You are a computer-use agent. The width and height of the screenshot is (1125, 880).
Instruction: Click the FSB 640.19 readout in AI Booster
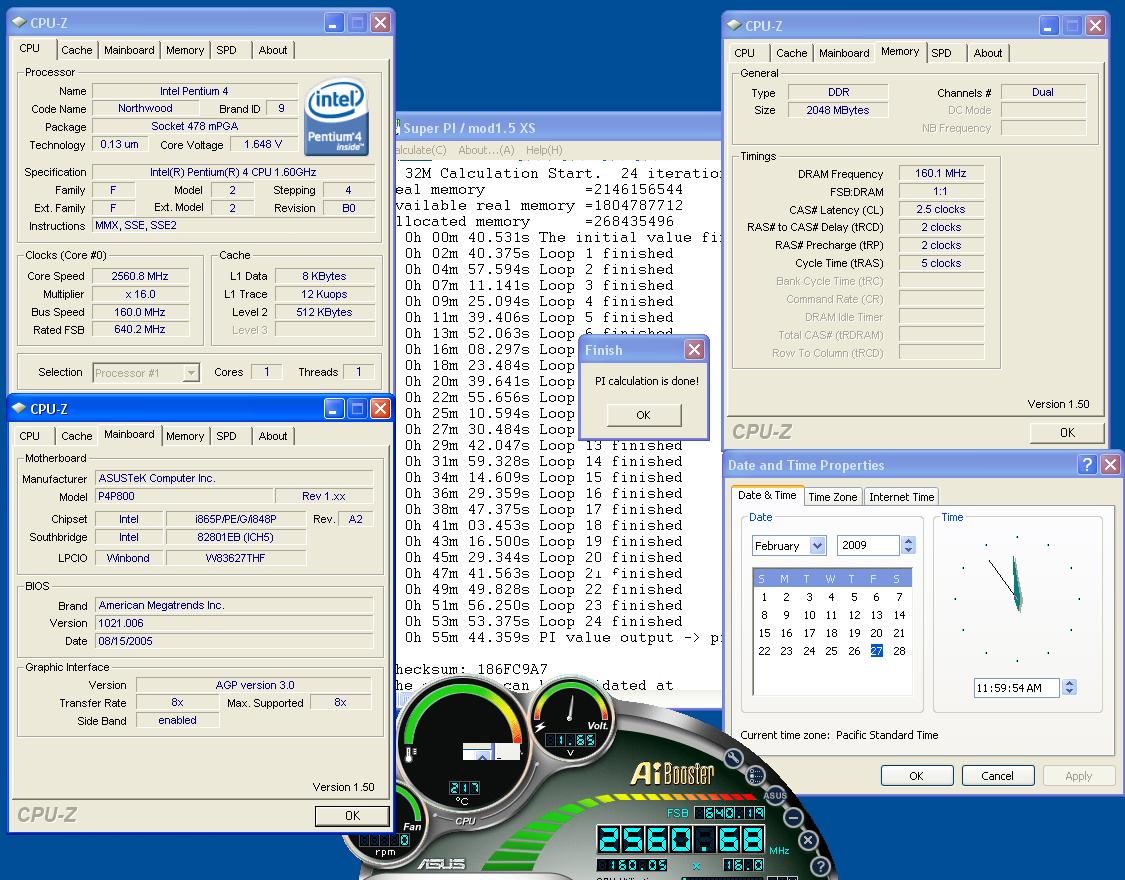coord(730,813)
